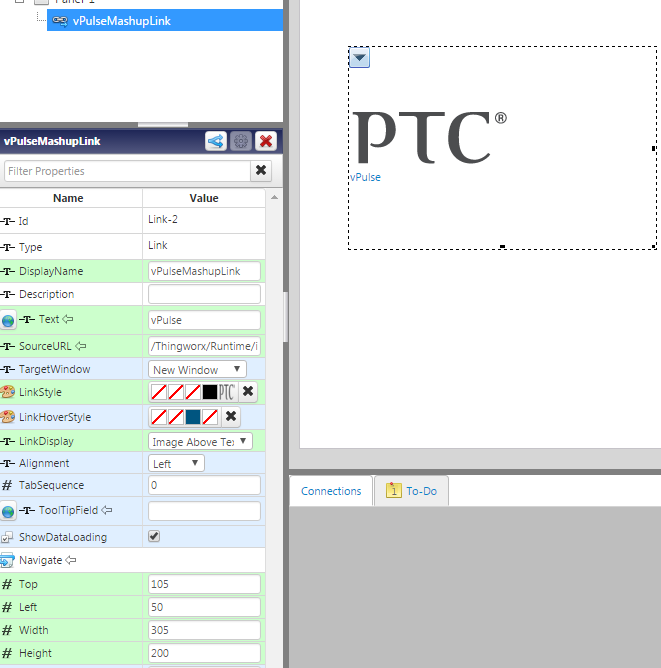This screenshot has width=661, height=668.
Task: Click the Type property label
Action: pos(30,247)
